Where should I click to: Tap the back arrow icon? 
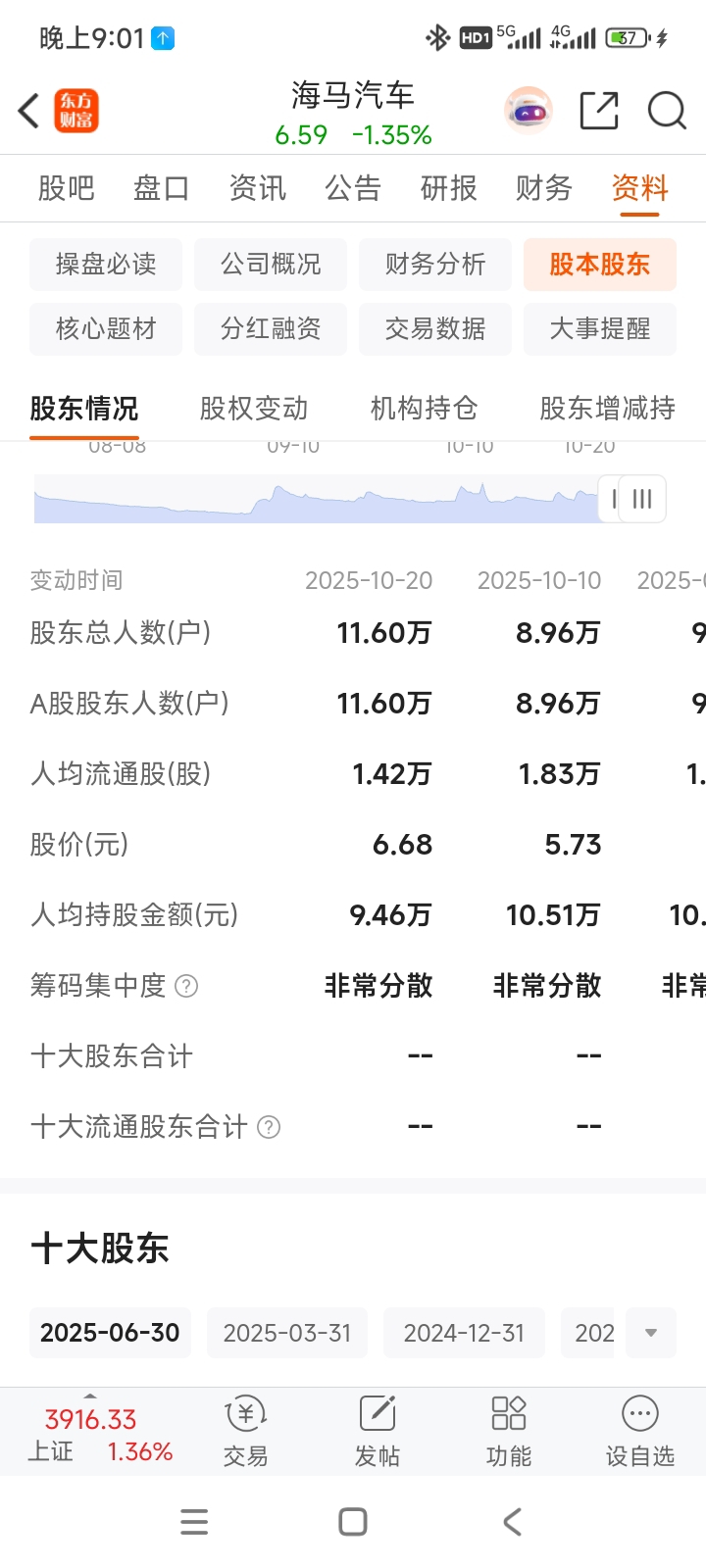click(29, 111)
